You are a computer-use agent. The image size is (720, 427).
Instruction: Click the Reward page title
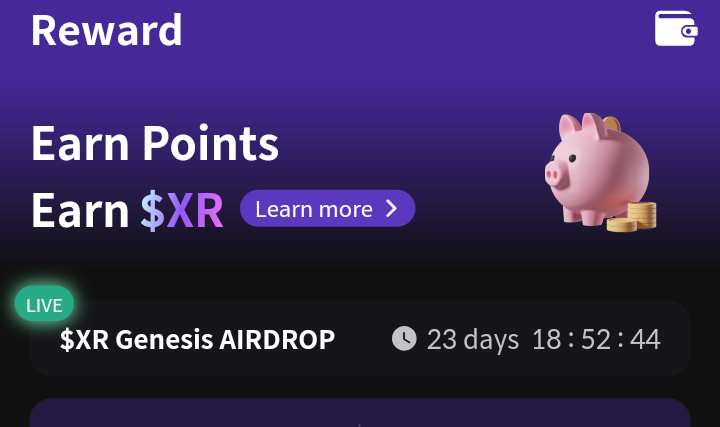[x=107, y=30]
